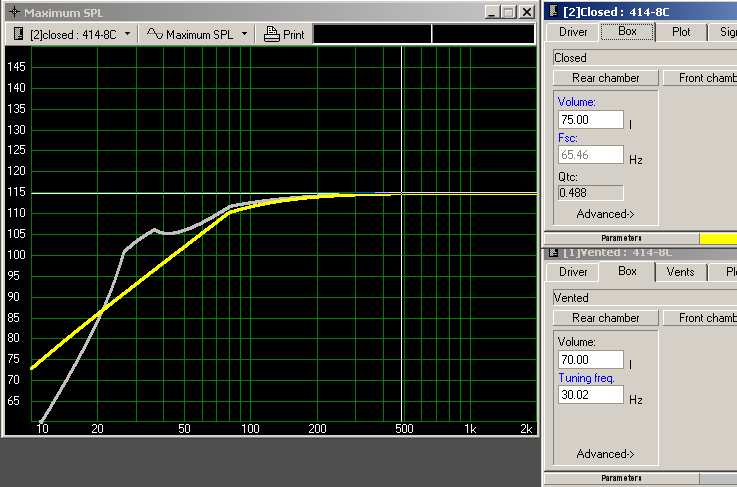The height and width of the screenshot is (487, 737).
Task: Click the 115 label on the SPL axis
Action: click(16, 193)
